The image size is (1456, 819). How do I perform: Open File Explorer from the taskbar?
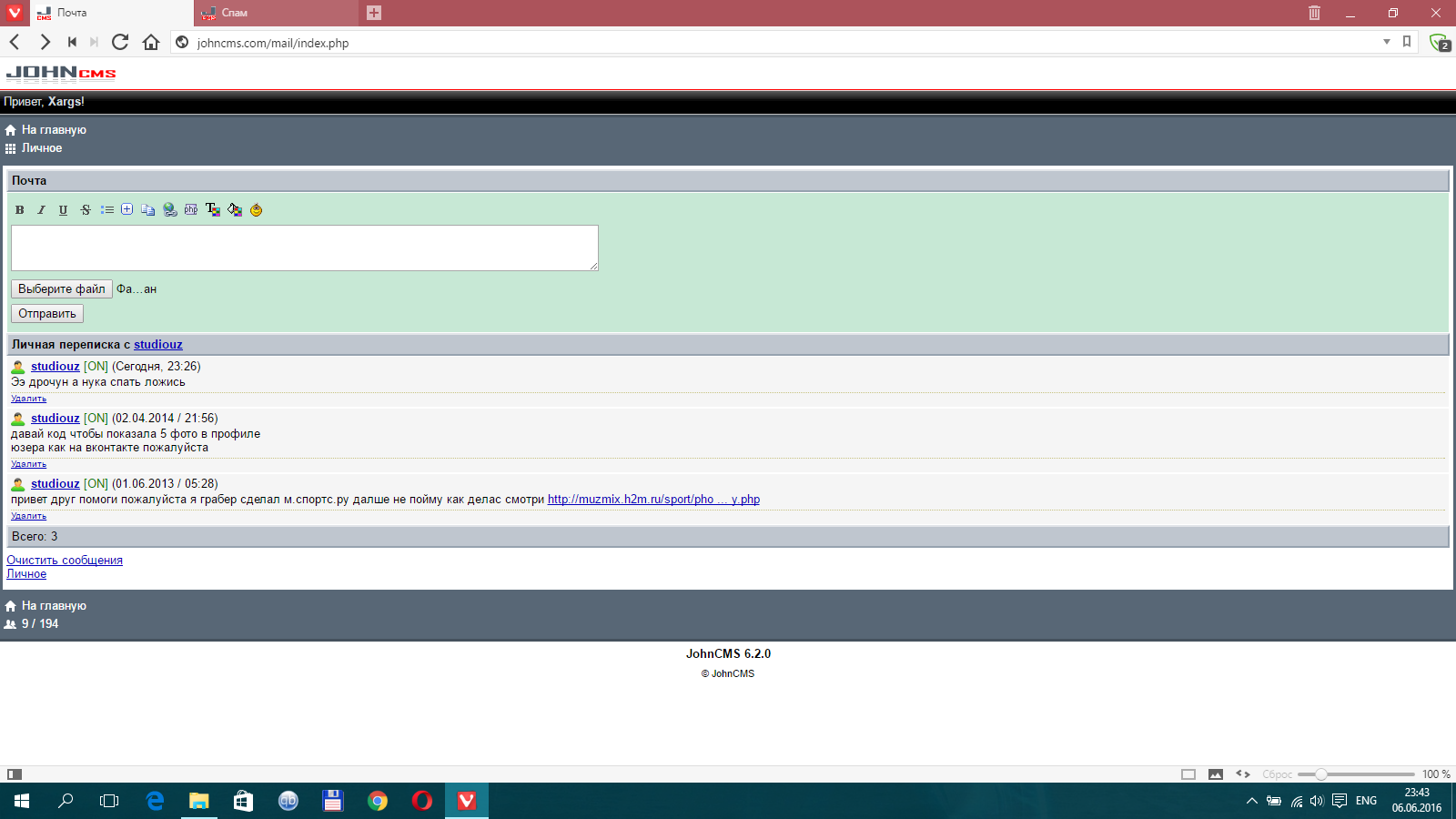click(x=198, y=801)
